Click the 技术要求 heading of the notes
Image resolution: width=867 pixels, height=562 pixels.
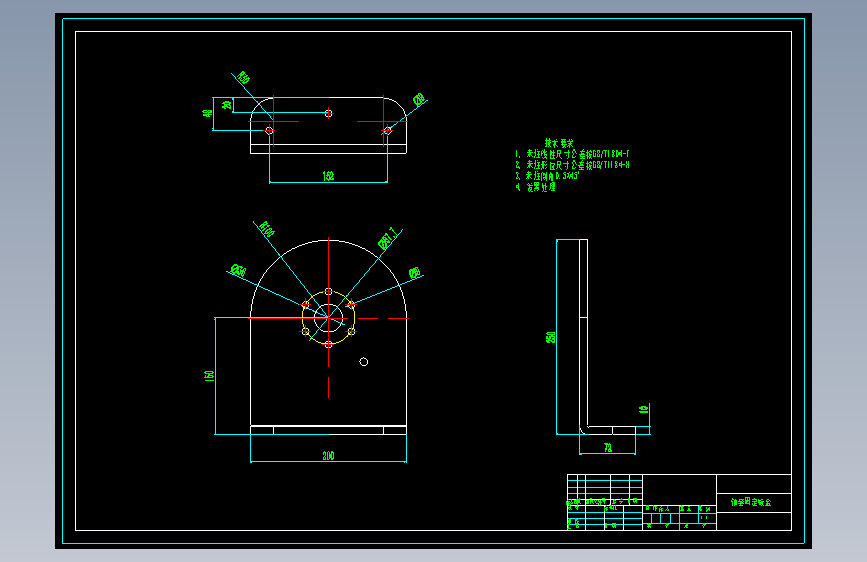(x=559, y=143)
